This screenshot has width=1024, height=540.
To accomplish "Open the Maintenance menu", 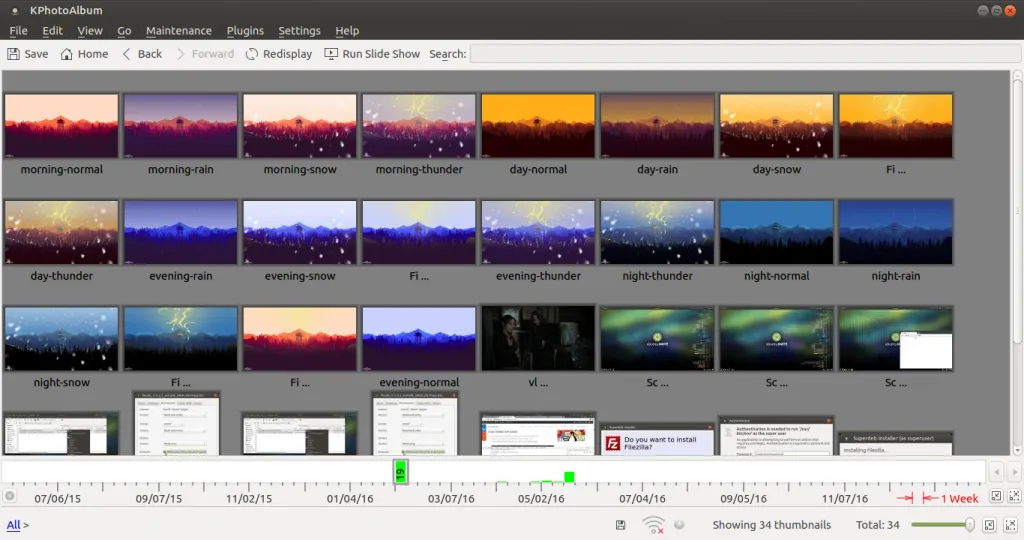I will point(178,31).
